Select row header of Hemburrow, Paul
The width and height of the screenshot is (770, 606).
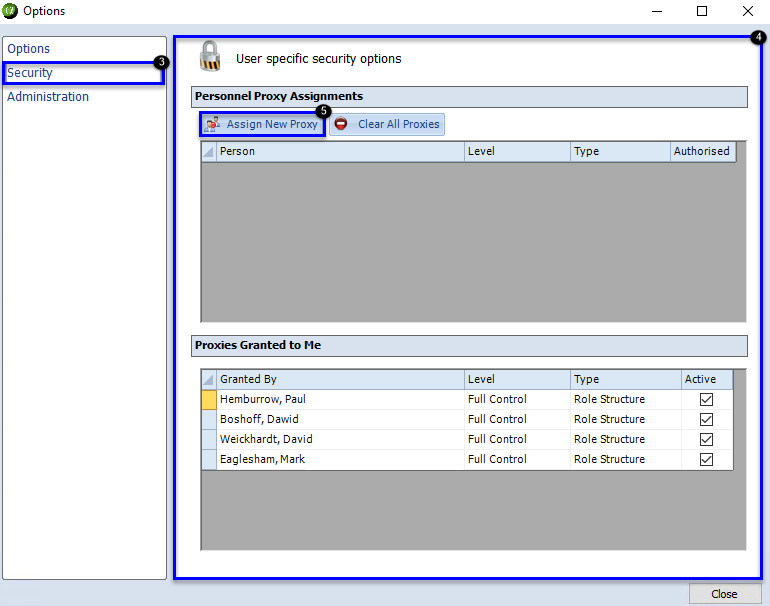click(x=209, y=399)
